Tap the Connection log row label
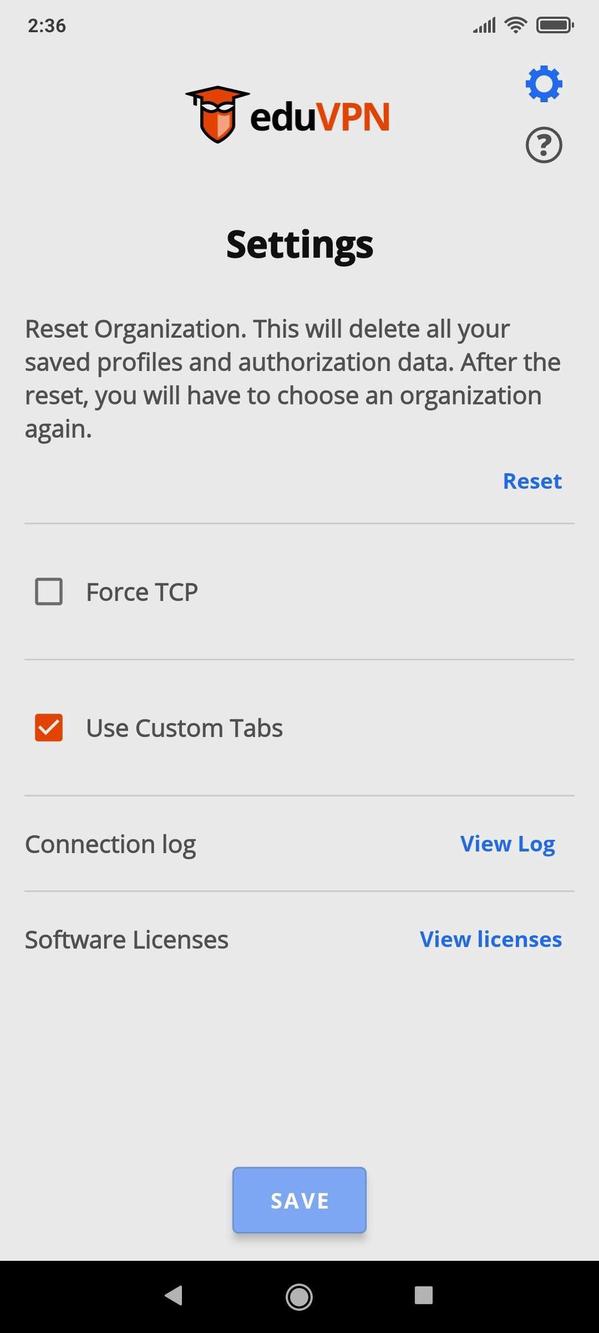Screen dimensions: 599x1333 (111, 843)
